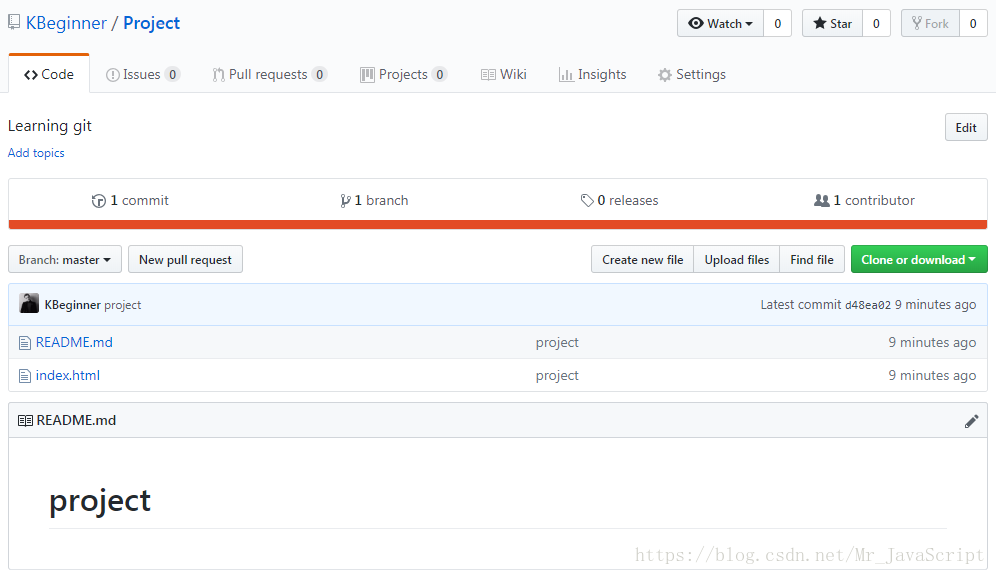Open the KBeginner user profile link
Viewport: 996px width, 575px height.
(66, 23)
